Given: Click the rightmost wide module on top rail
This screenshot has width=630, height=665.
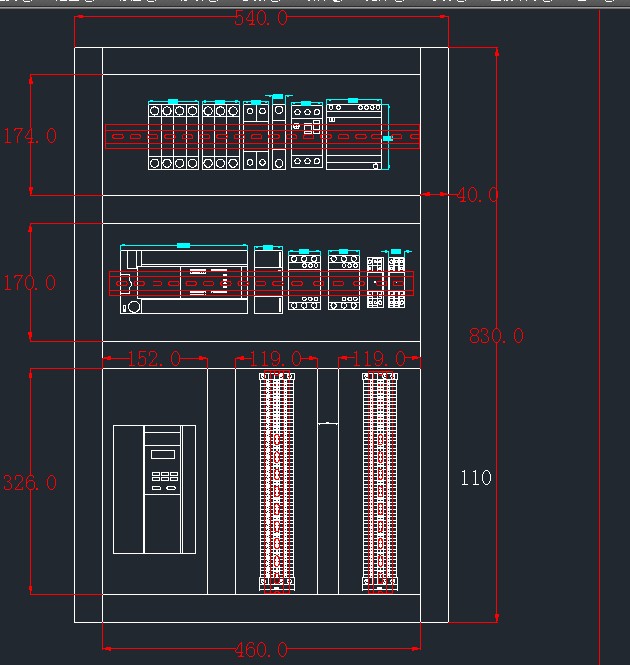Looking at the screenshot, I should click(x=354, y=135).
